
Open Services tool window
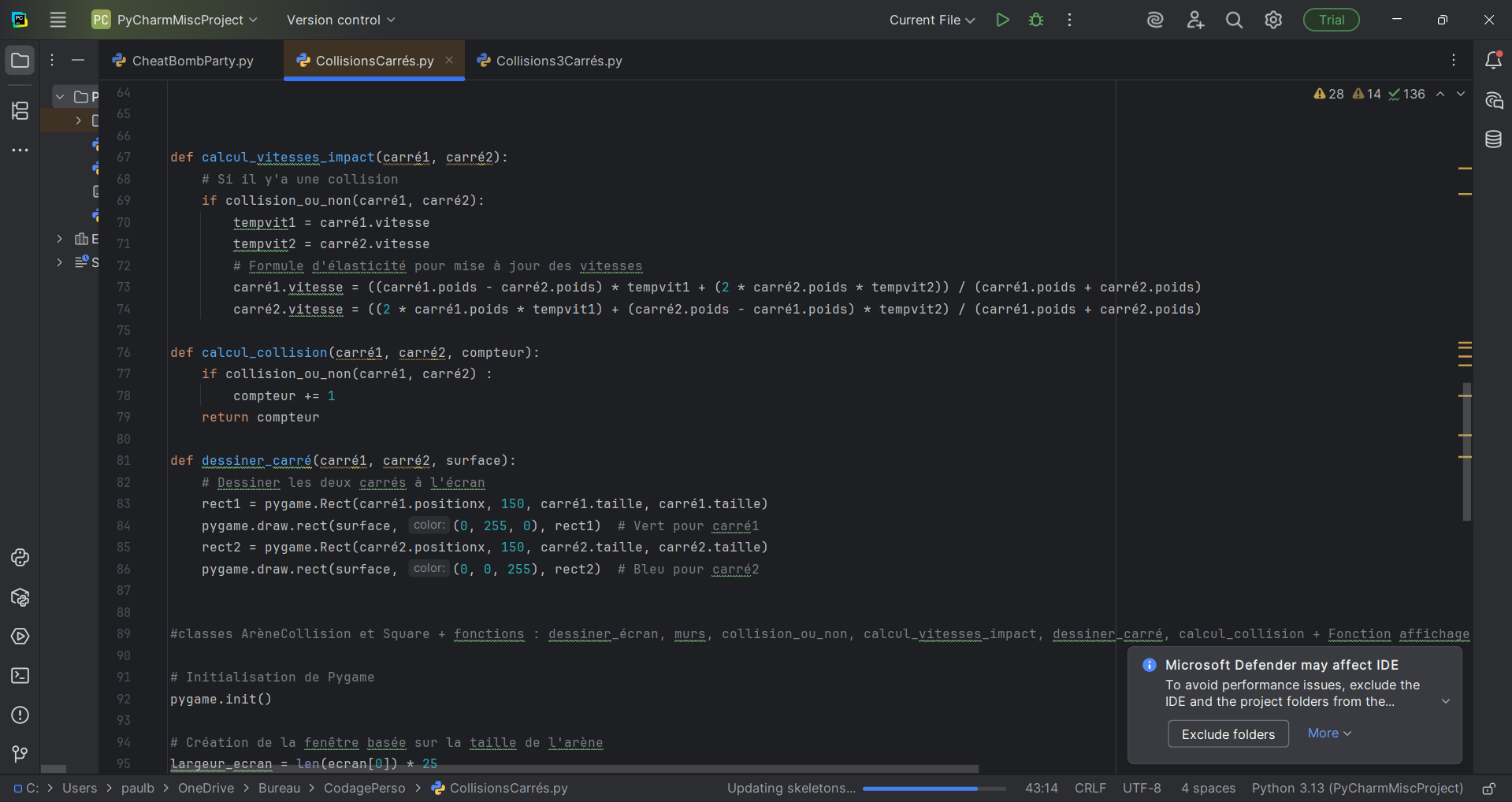[20, 637]
